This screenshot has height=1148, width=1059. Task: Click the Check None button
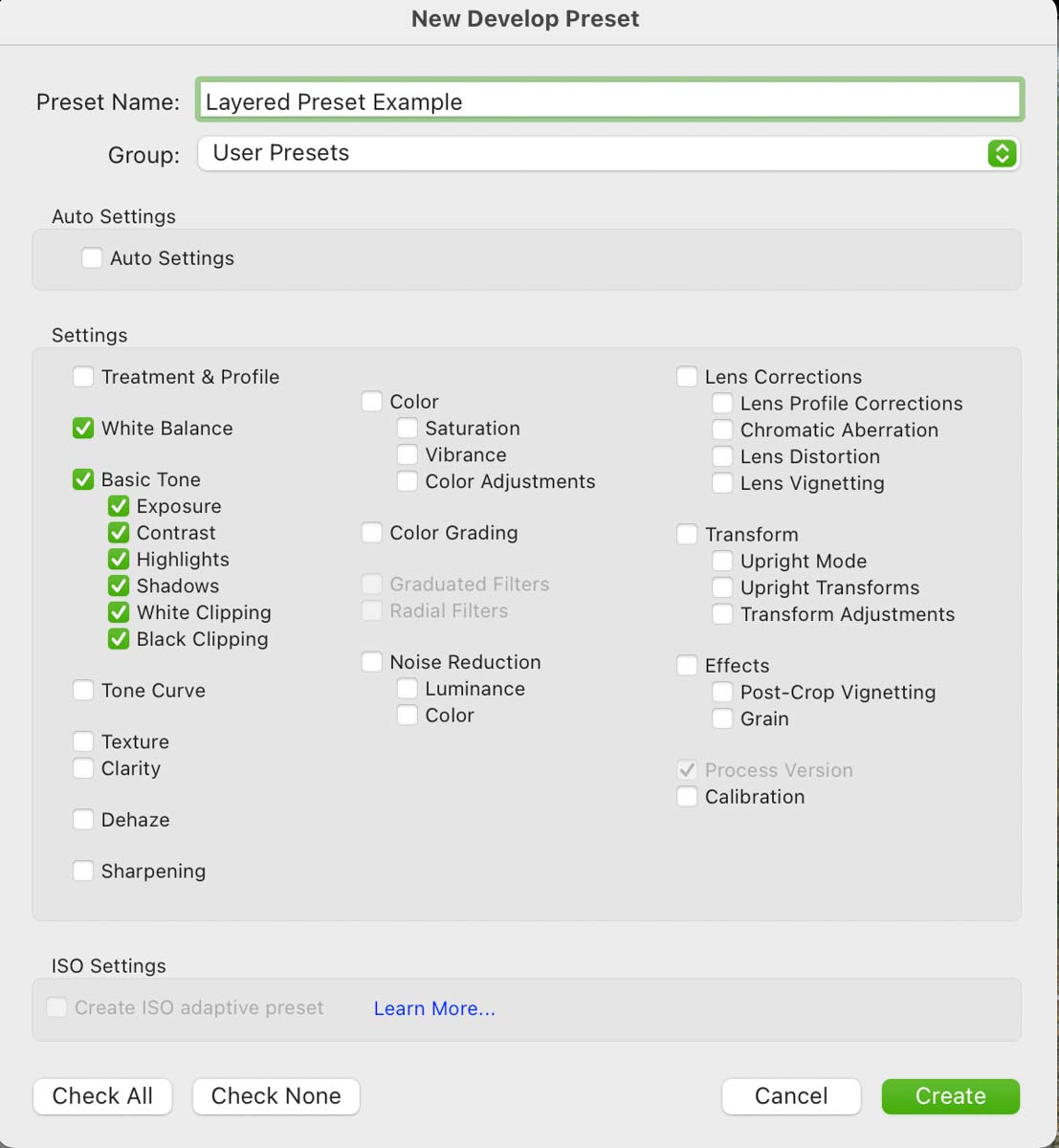pyautogui.click(x=276, y=1096)
